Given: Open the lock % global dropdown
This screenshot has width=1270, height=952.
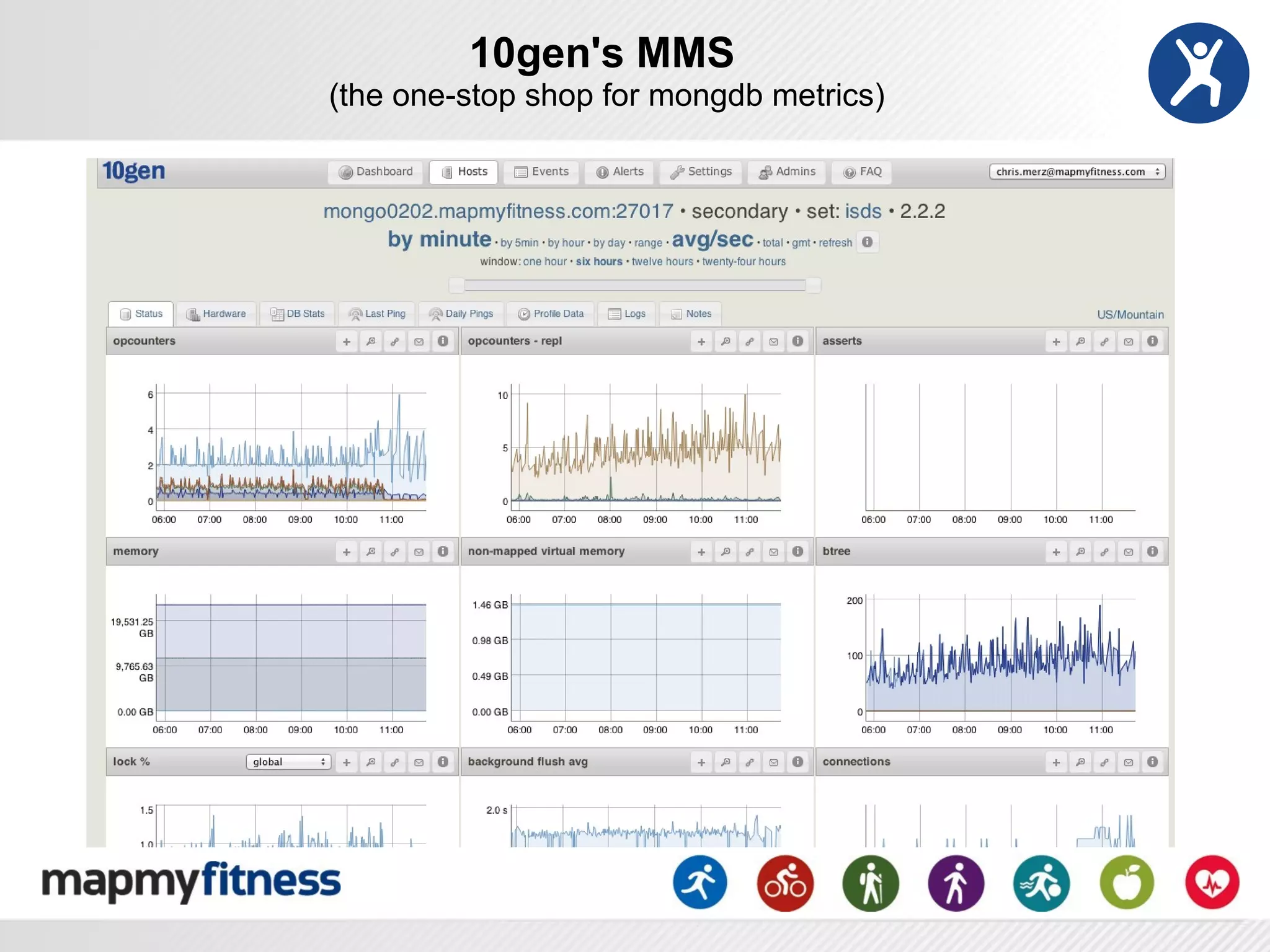Looking at the screenshot, I should 288,762.
